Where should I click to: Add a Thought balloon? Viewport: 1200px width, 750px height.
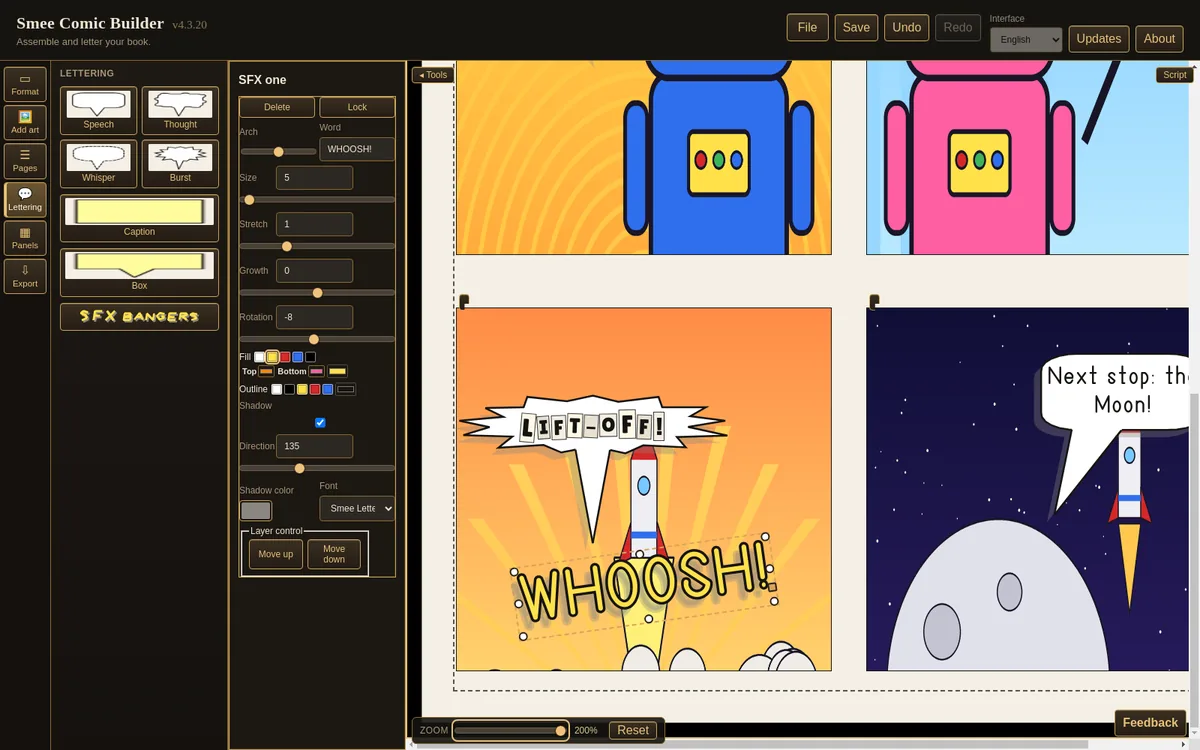(x=180, y=110)
